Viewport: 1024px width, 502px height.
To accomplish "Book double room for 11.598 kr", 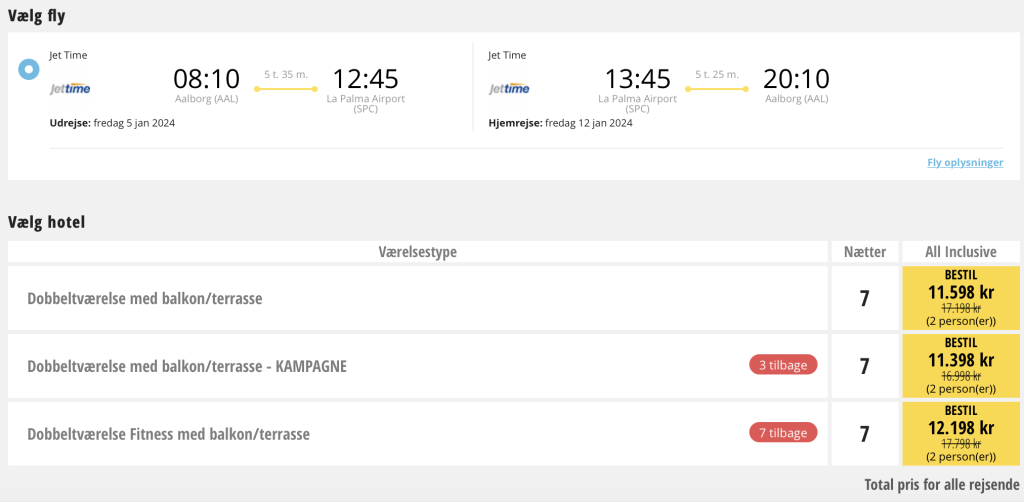I will [x=961, y=298].
